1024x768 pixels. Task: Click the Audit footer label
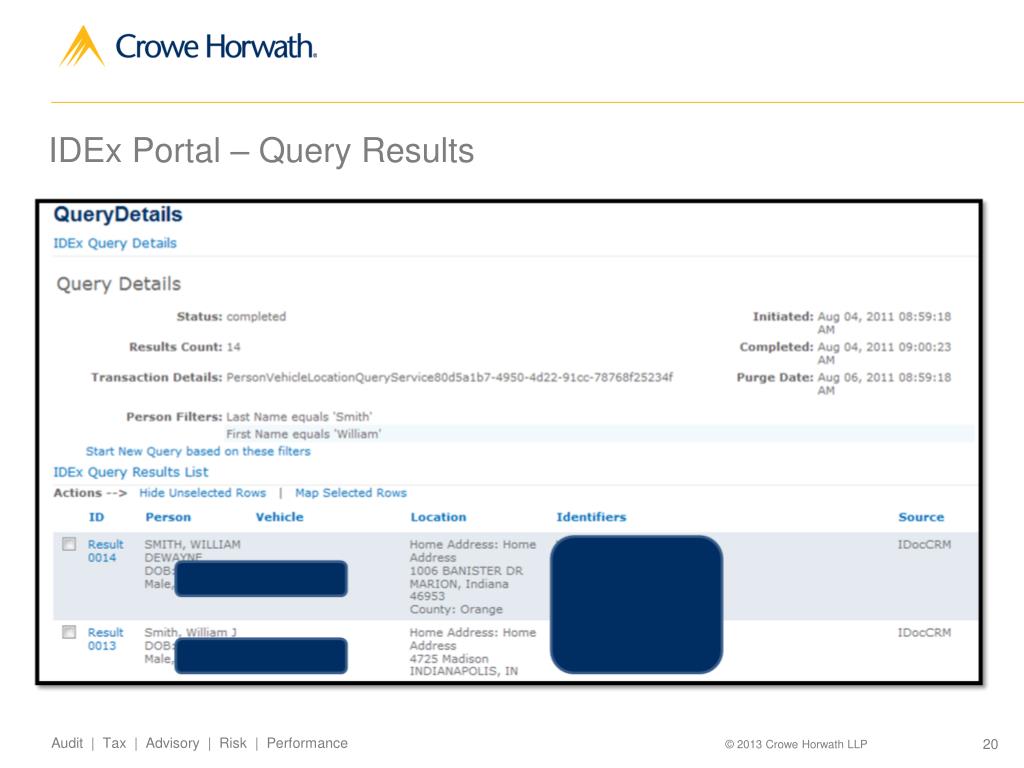click(x=67, y=743)
